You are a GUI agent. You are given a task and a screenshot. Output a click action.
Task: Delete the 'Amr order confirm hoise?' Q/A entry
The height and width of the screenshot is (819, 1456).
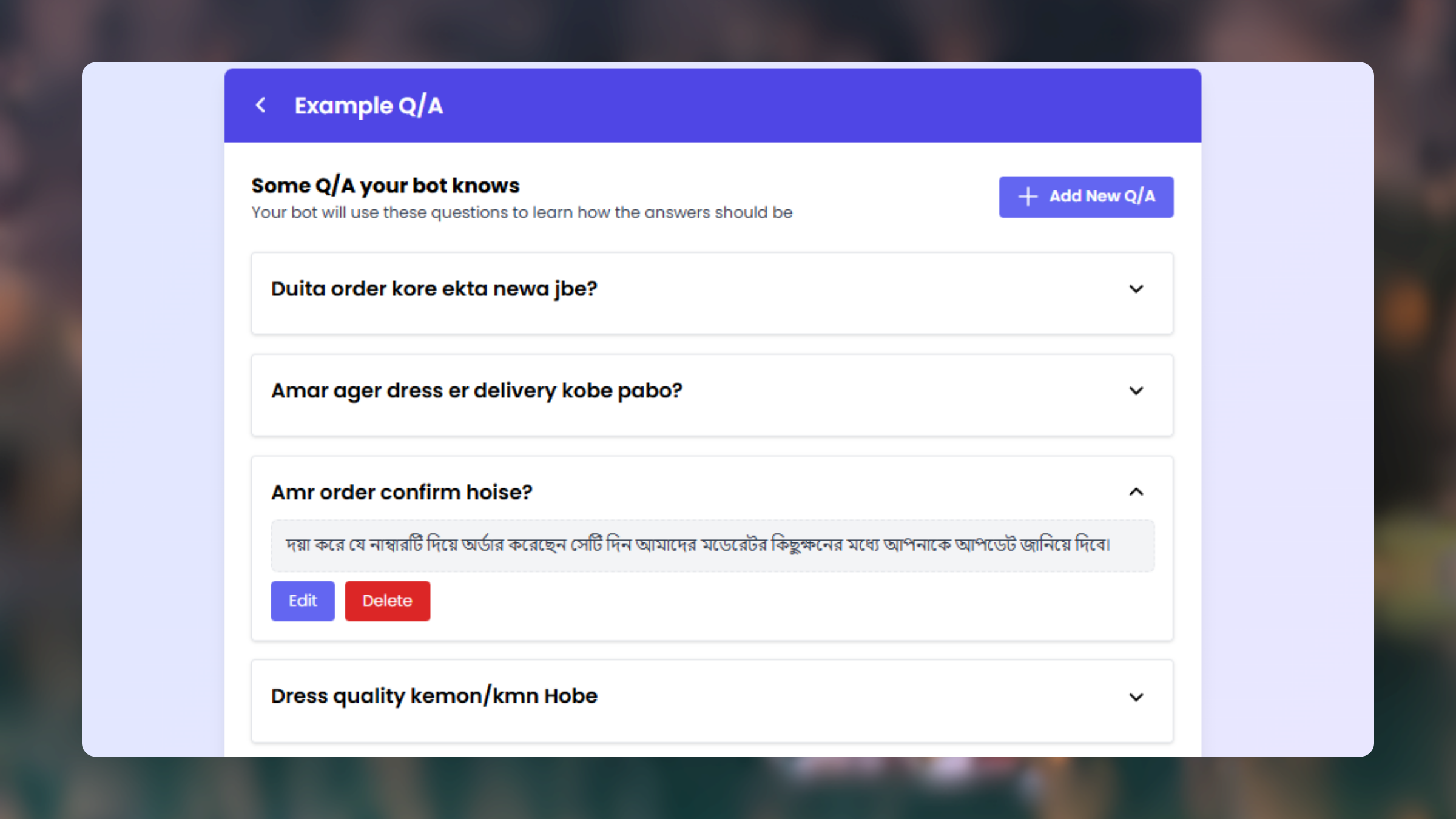click(387, 601)
